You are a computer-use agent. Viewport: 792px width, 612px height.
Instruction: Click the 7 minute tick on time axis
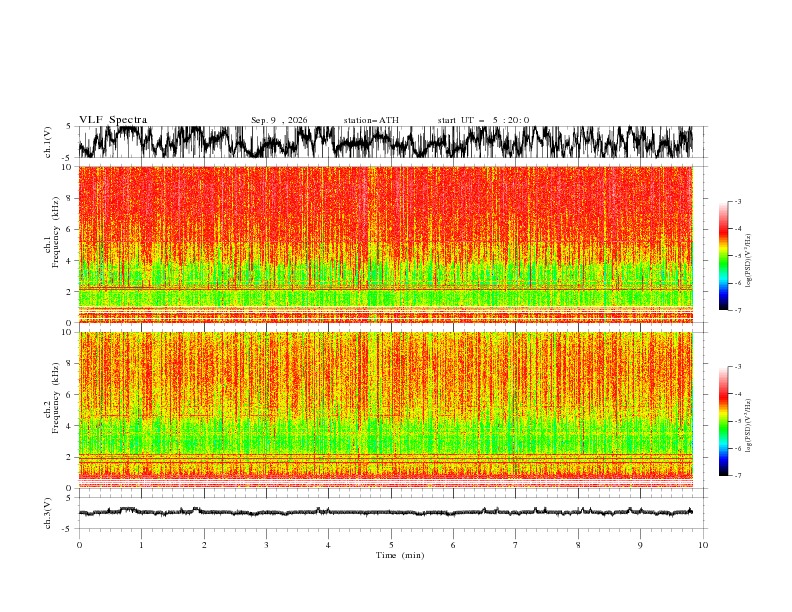(516, 545)
